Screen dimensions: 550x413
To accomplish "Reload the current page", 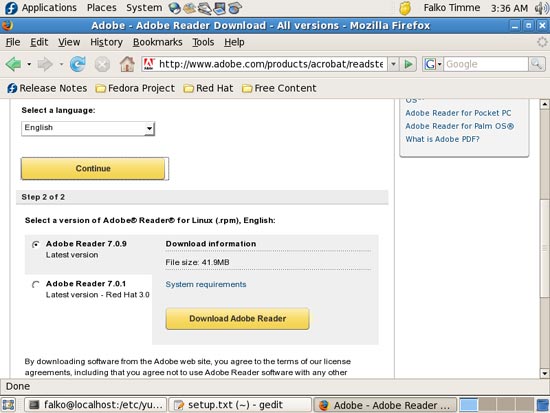I will pyautogui.click(x=78, y=64).
